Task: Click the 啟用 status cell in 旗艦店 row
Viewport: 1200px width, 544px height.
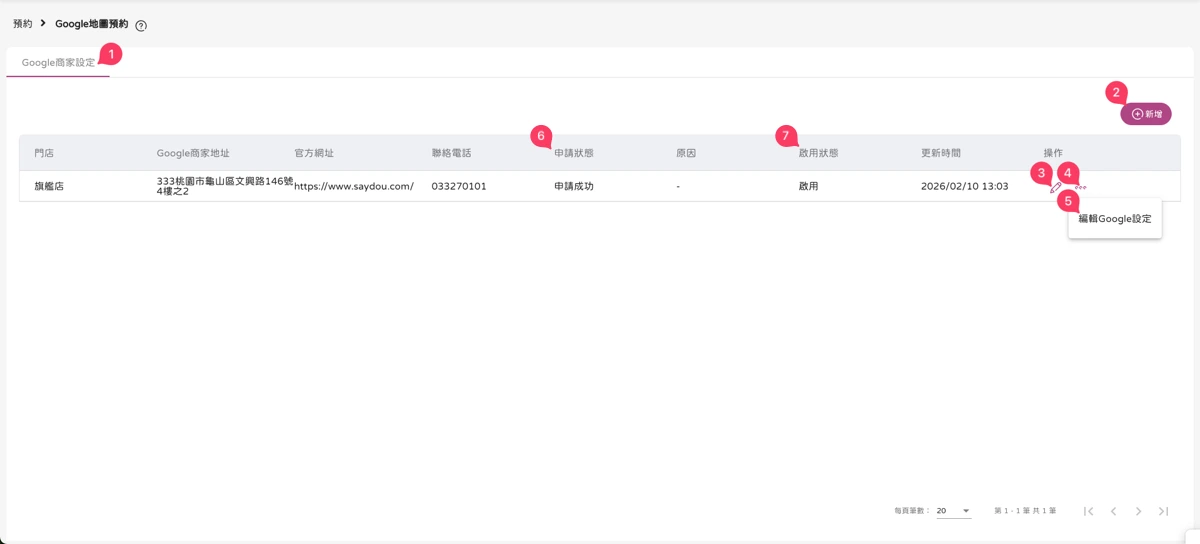Action: (x=808, y=186)
